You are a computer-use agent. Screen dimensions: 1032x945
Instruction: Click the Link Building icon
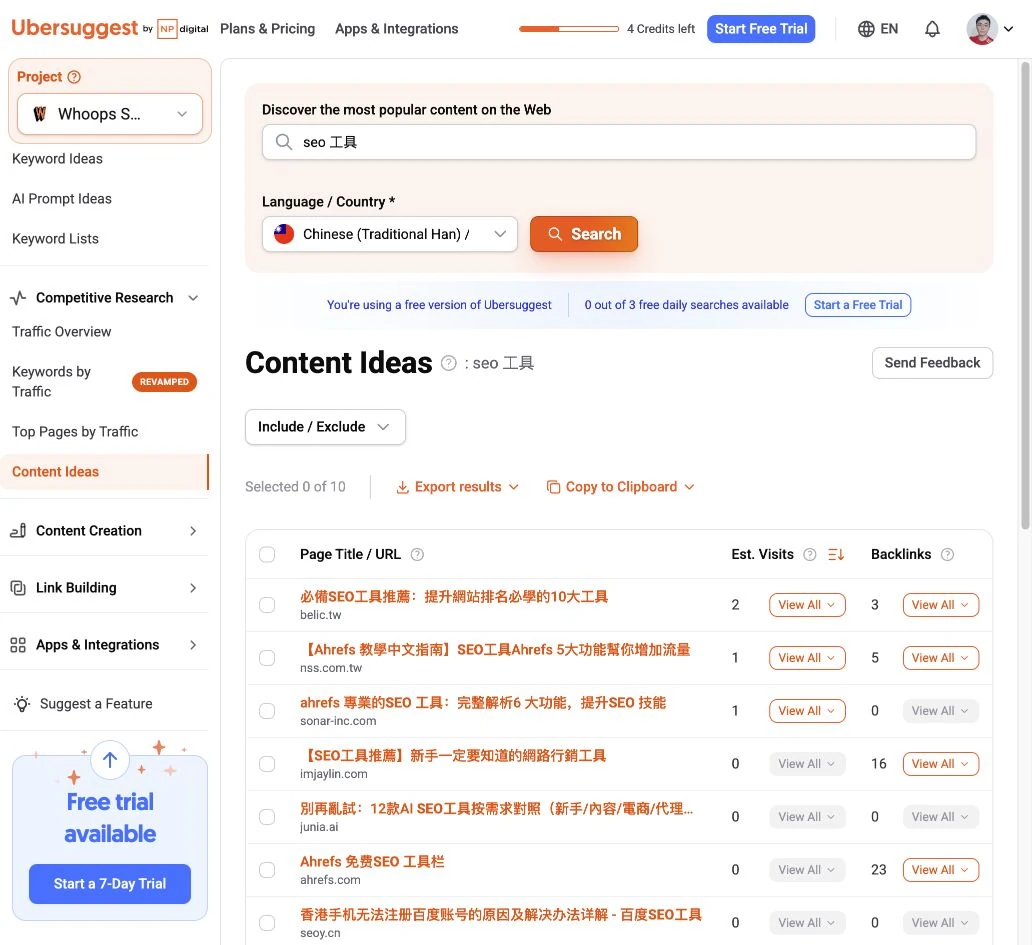tap(18, 588)
